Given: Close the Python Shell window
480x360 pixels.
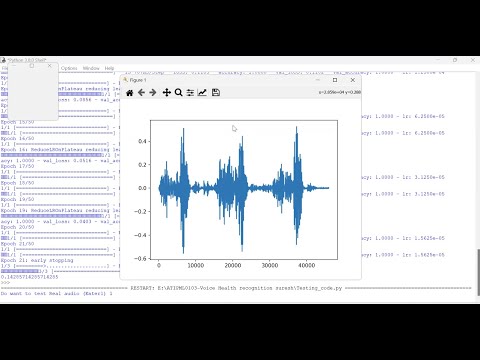Looking at the screenshot, I should coord(473,60).
